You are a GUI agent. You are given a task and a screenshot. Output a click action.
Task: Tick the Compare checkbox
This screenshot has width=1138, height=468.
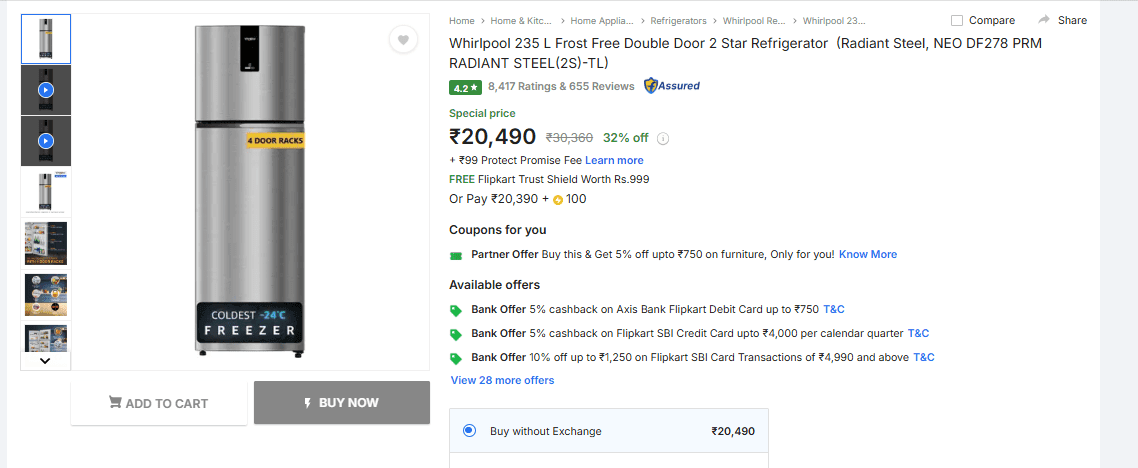click(957, 20)
